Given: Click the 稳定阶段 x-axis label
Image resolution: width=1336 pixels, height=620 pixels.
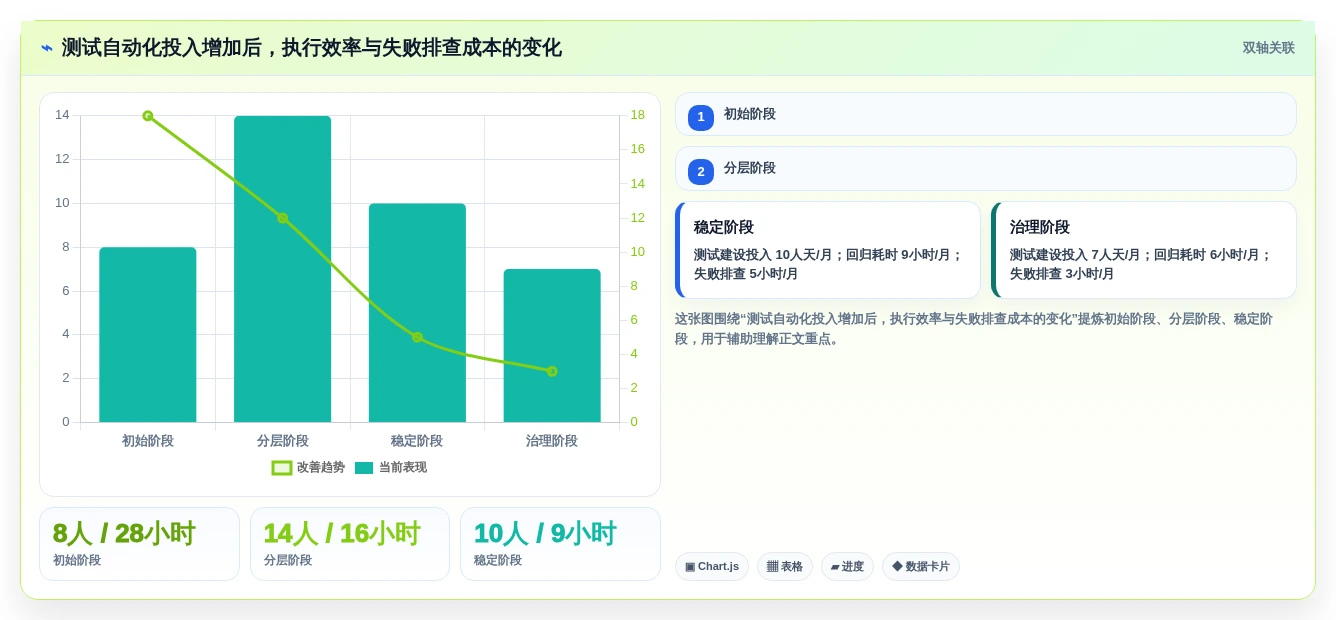Looking at the screenshot, I should pyautogui.click(x=417, y=441).
